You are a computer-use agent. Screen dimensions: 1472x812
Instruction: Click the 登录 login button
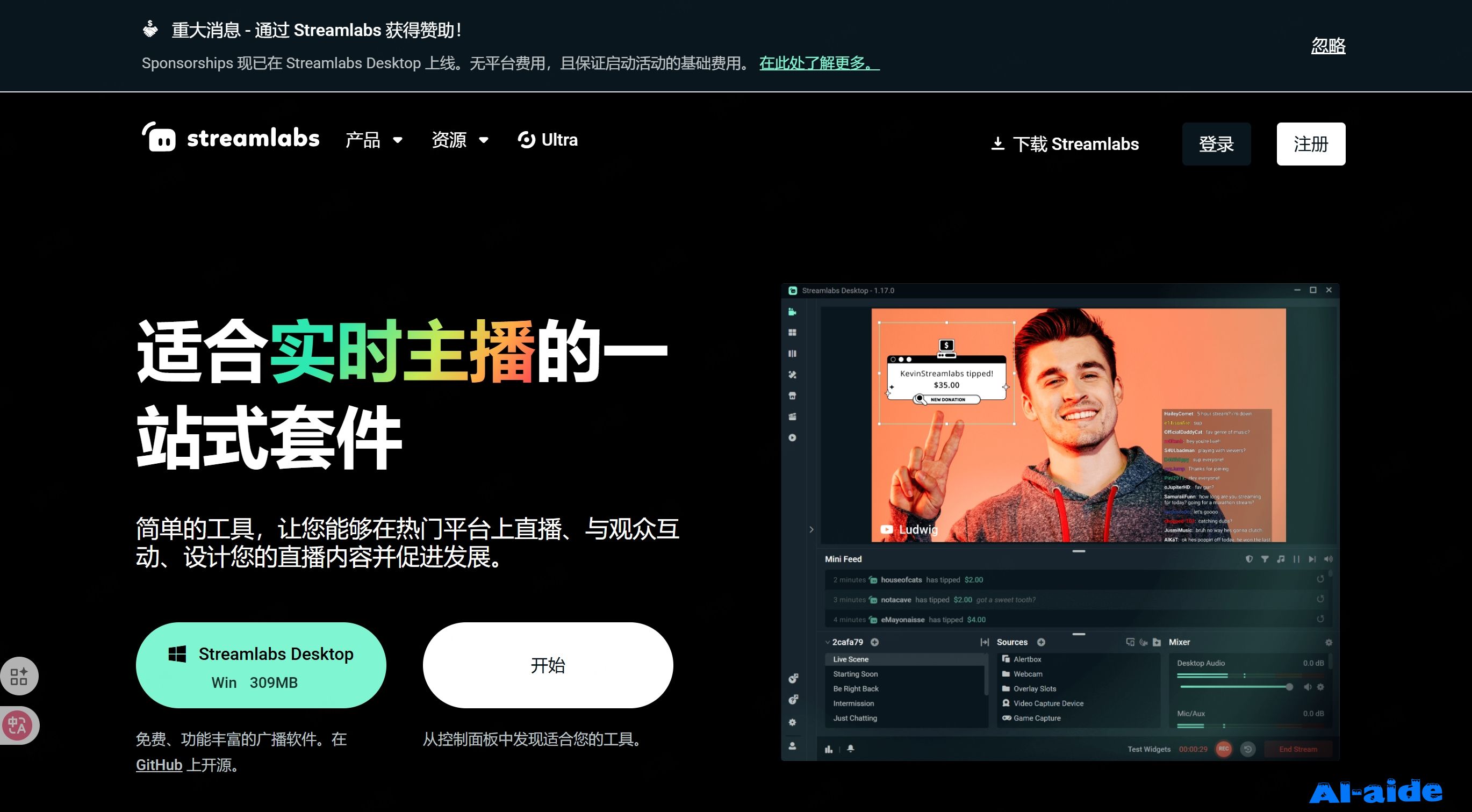point(1216,144)
